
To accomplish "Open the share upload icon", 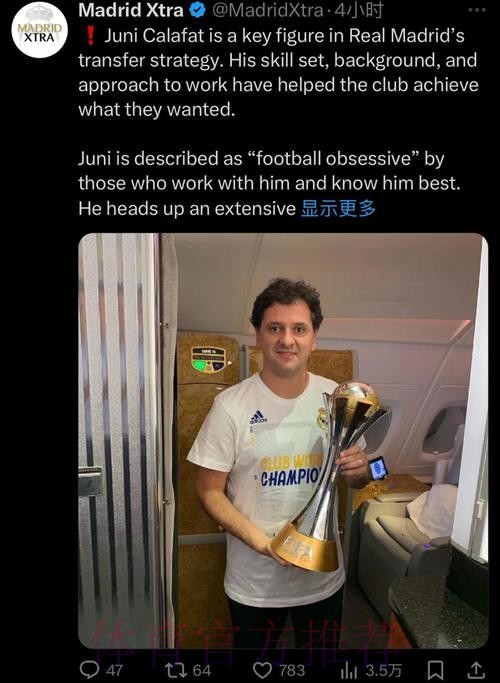I will [x=476, y=670].
